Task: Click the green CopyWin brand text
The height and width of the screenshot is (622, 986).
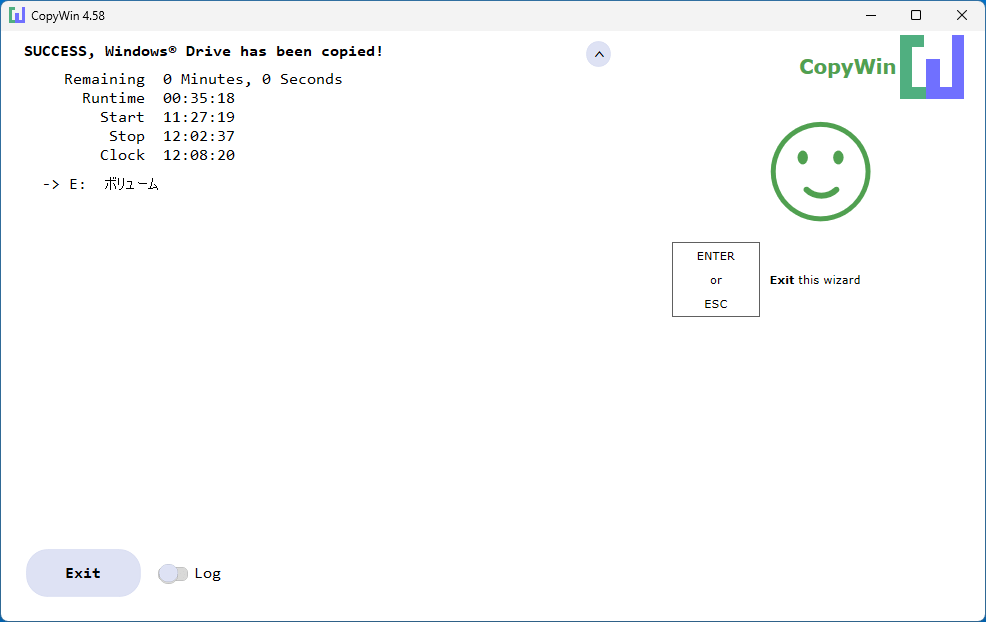Action: (847, 67)
